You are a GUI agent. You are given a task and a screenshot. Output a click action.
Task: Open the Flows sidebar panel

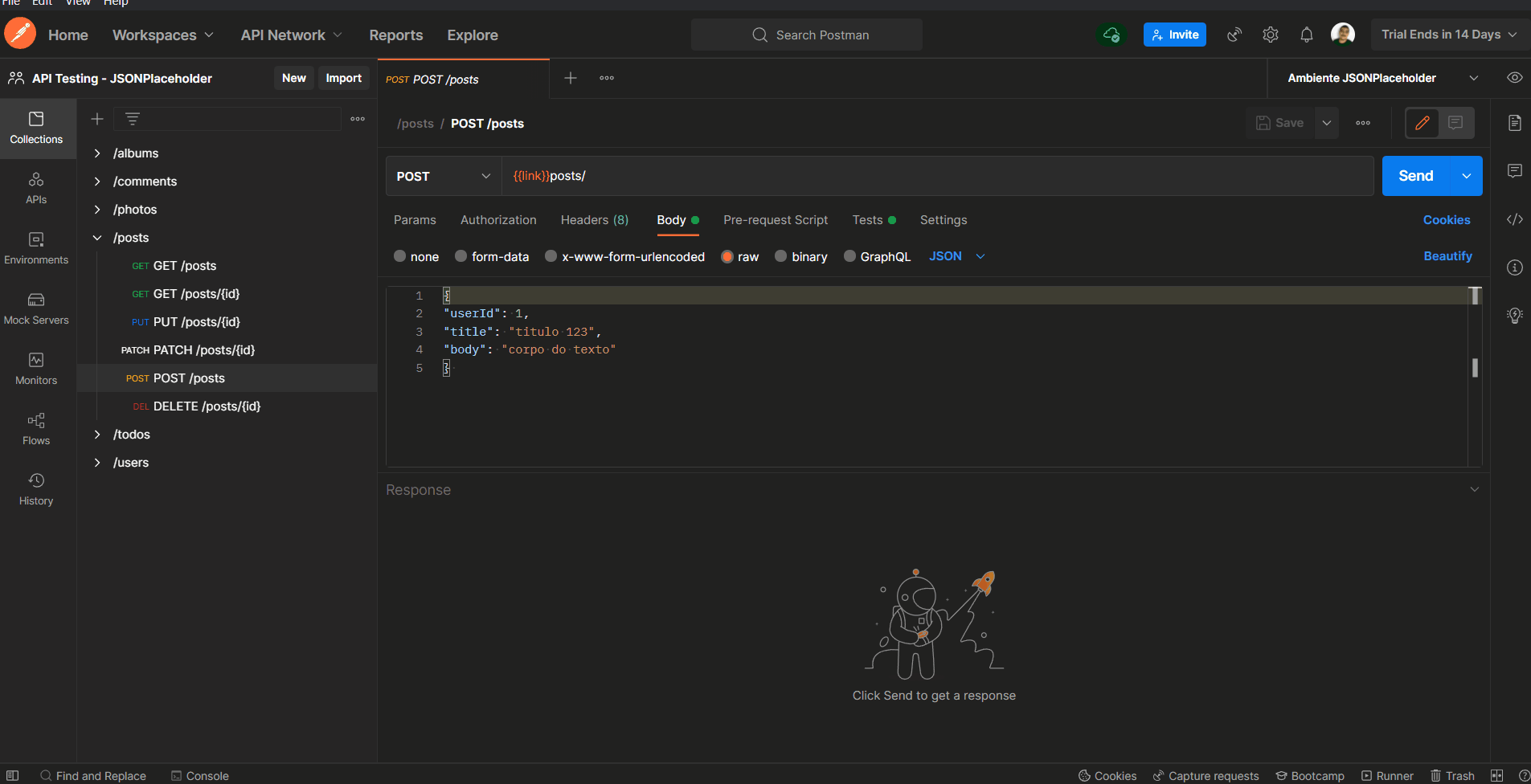[x=36, y=429]
